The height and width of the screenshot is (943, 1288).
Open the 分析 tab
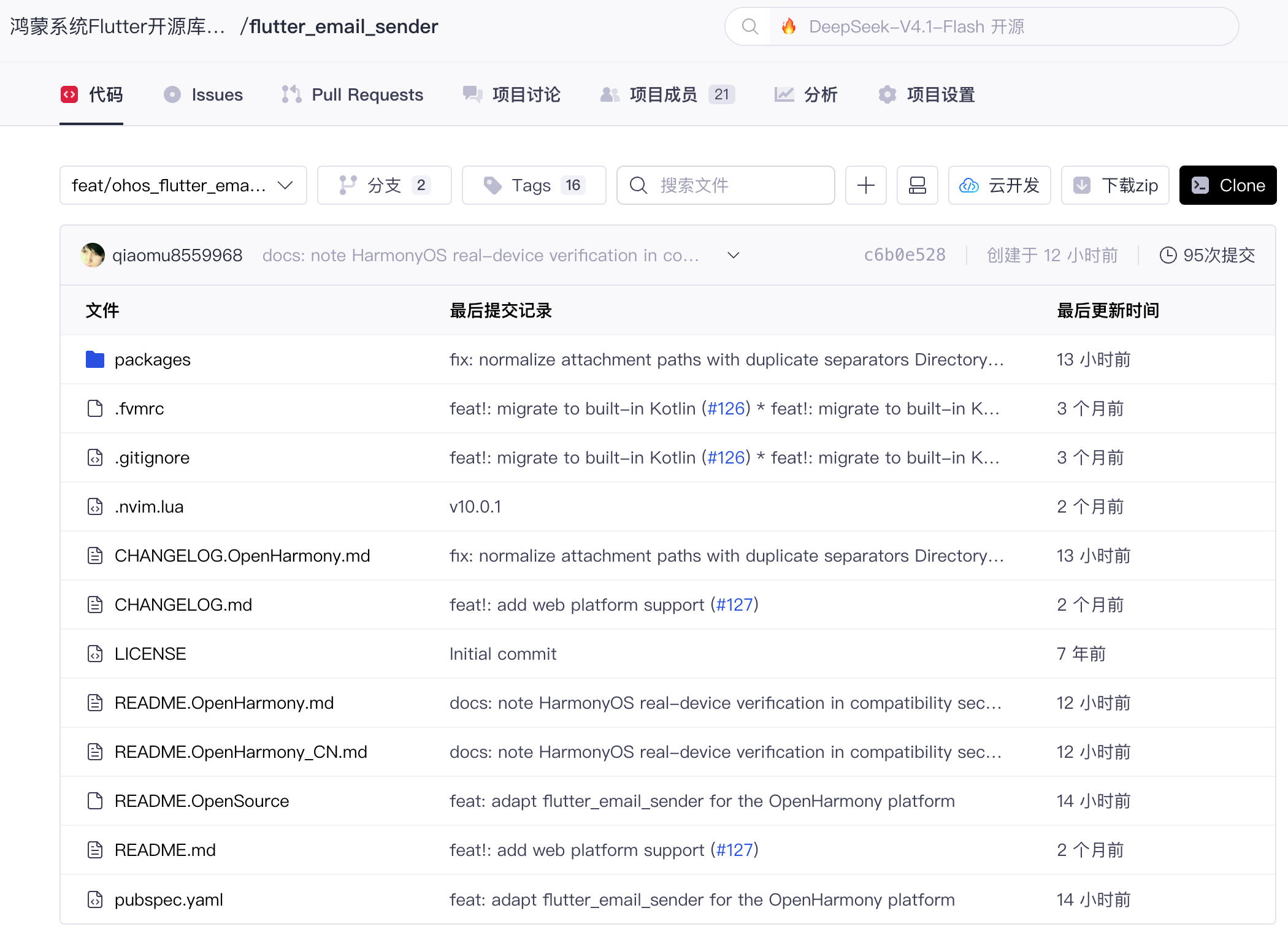806,94
